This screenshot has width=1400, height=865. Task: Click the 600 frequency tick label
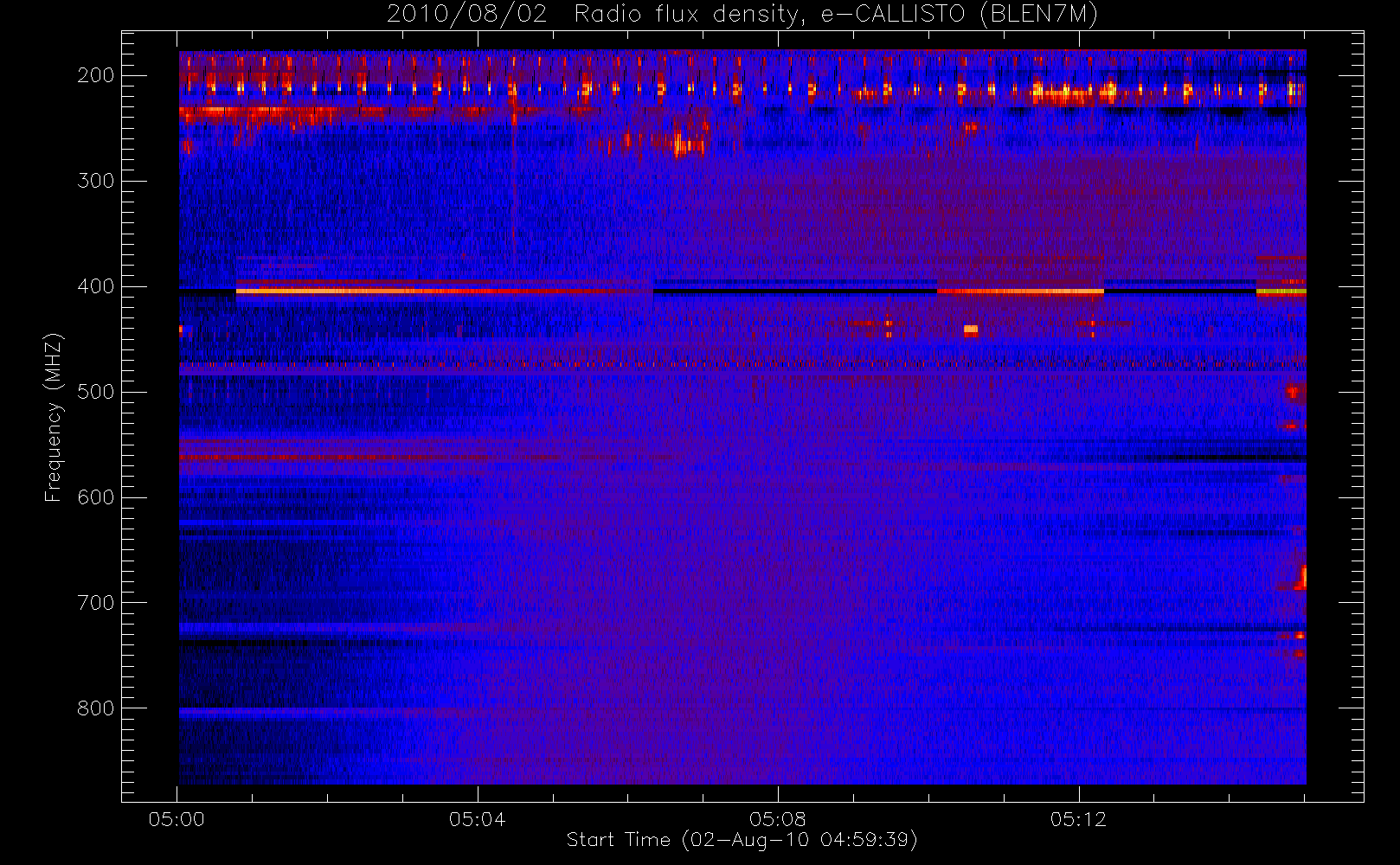pos(96,497)
